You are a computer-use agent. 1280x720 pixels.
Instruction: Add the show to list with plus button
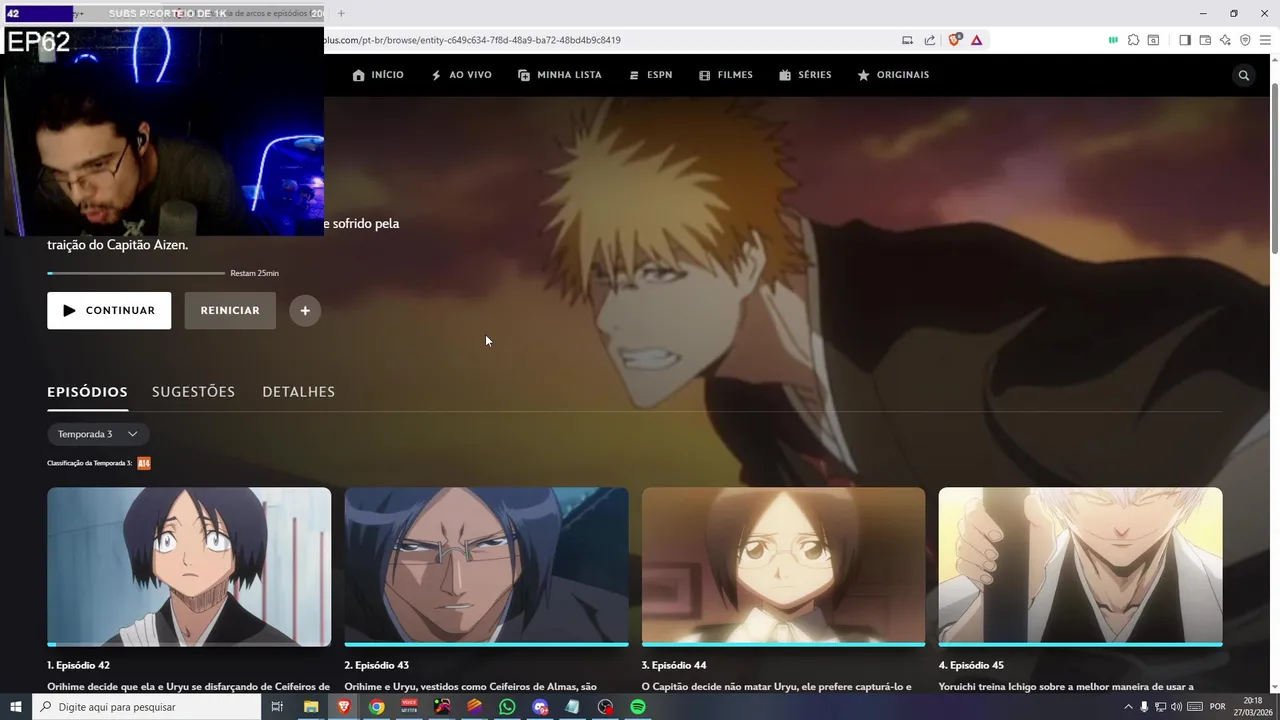click(x=305, y=311)
